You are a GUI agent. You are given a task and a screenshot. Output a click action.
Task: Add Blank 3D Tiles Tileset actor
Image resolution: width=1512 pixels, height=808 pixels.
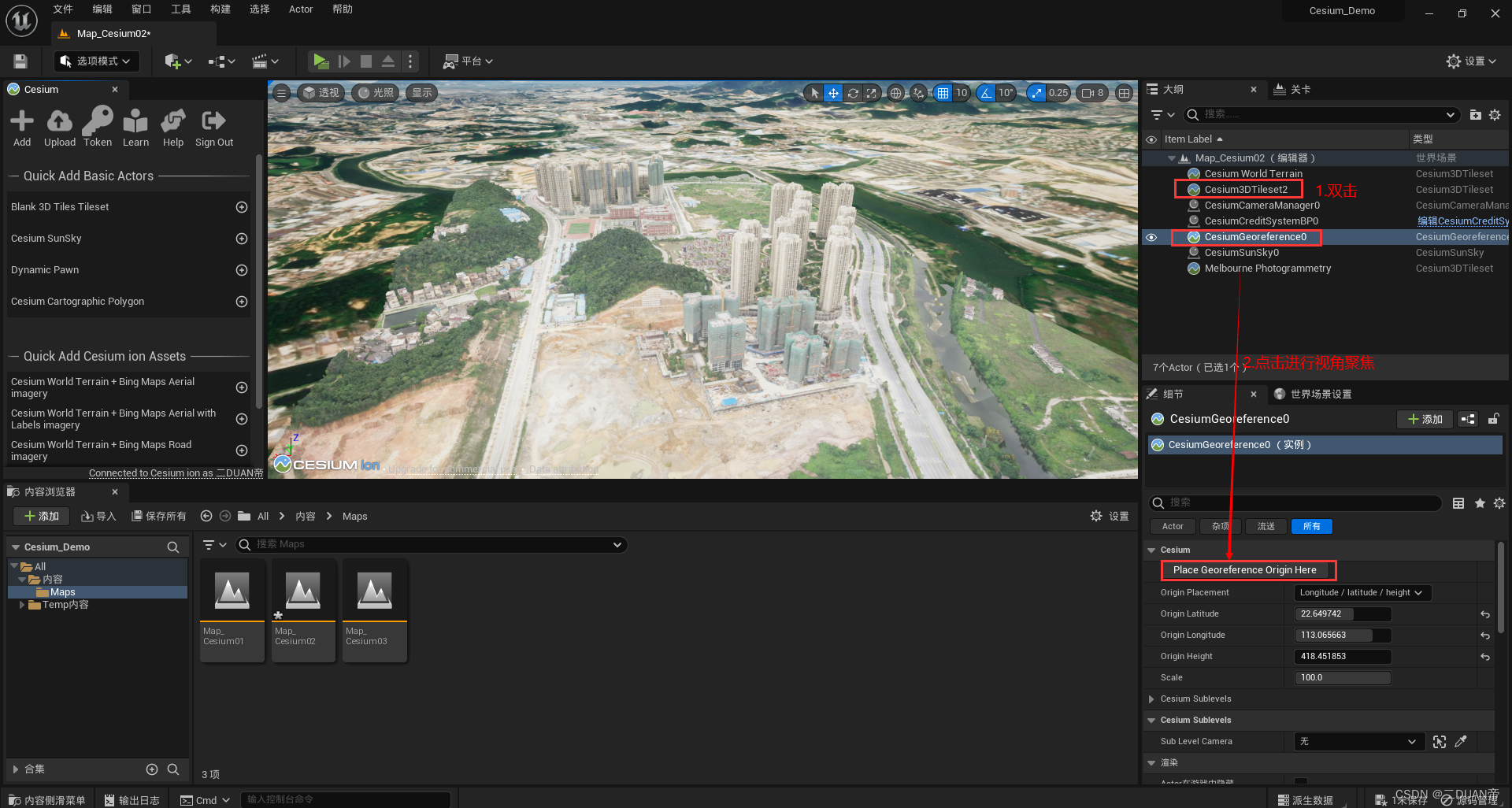pyautogui.click(x=242, y=207)
